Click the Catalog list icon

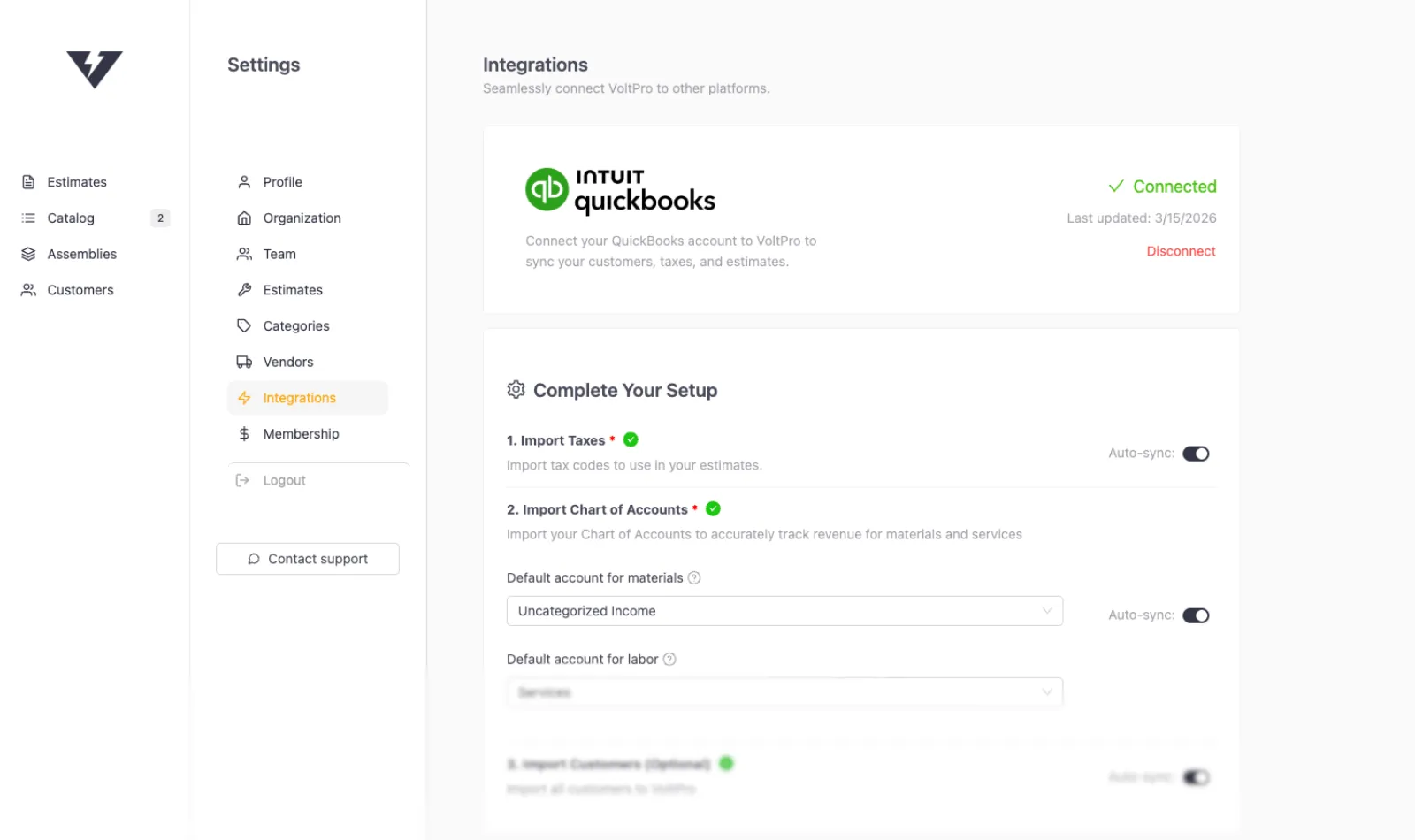(x=27, y=218)
